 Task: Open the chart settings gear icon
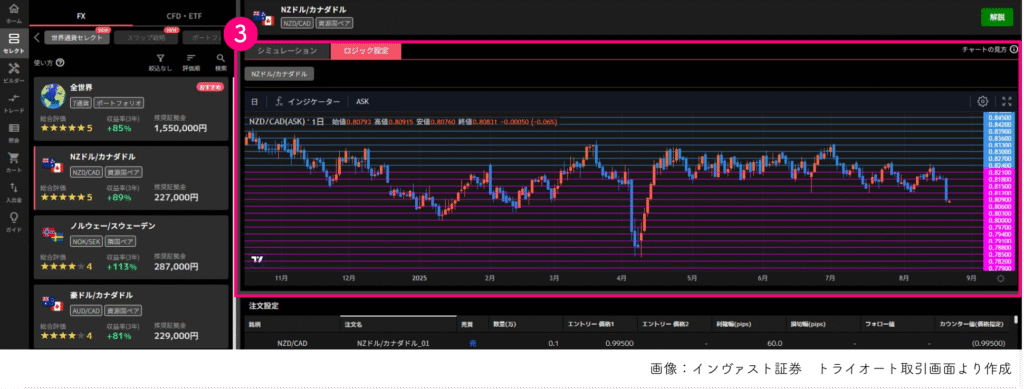point(982,101)
